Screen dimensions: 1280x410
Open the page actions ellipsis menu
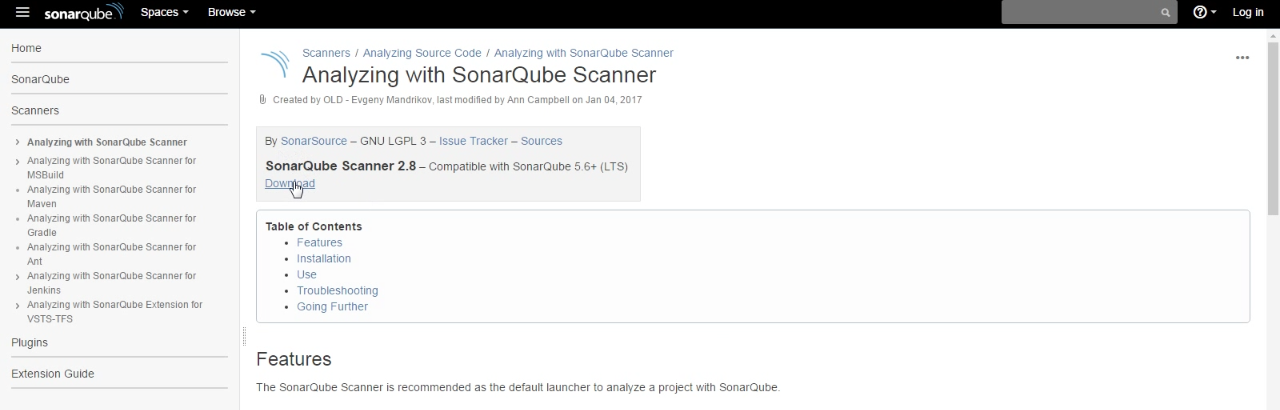tap(1242, 58)
